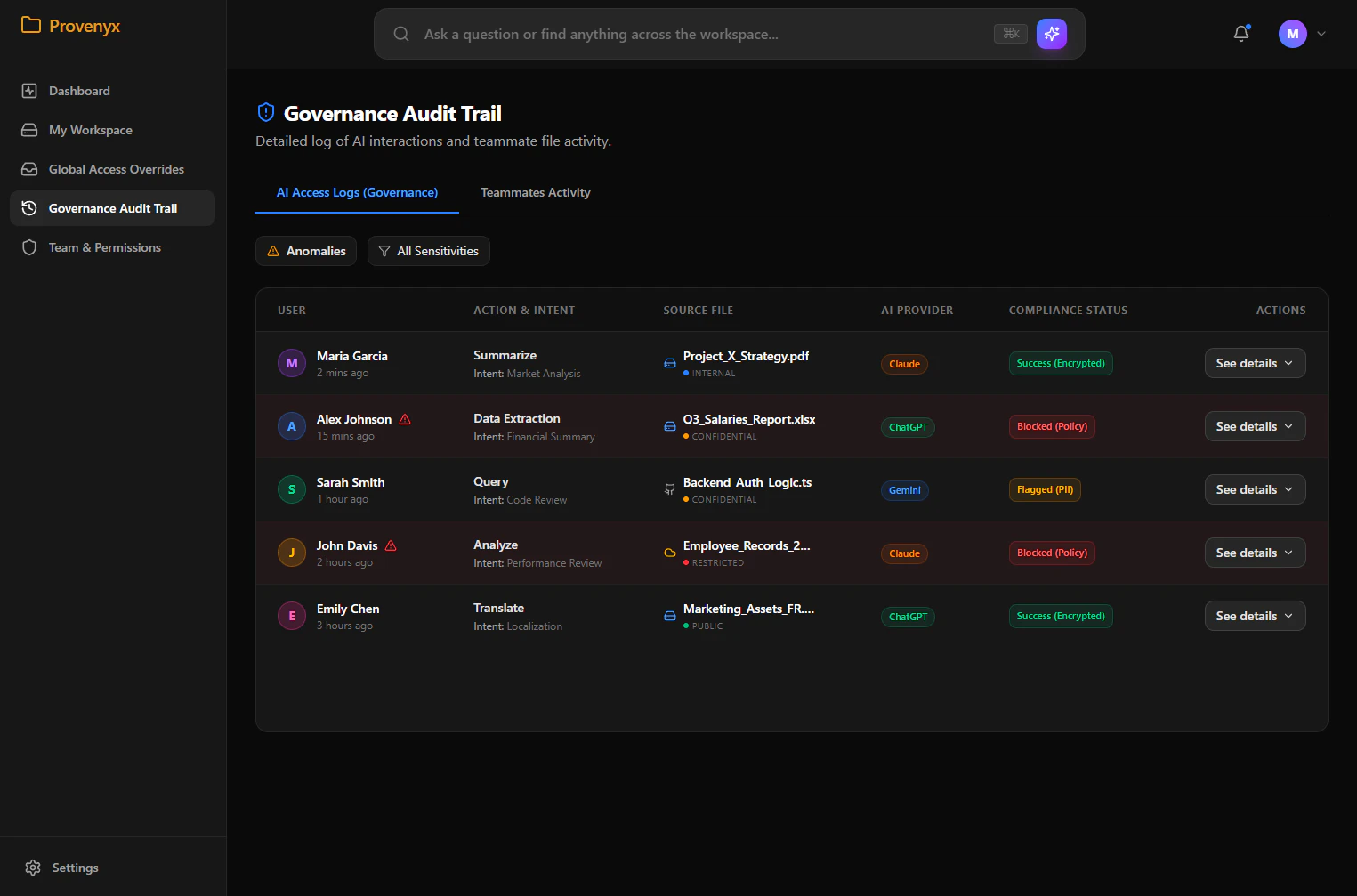The image size is (1357, 896).
Task: Expand See details for Maria Garcia's row
Action: point(1255,363)
